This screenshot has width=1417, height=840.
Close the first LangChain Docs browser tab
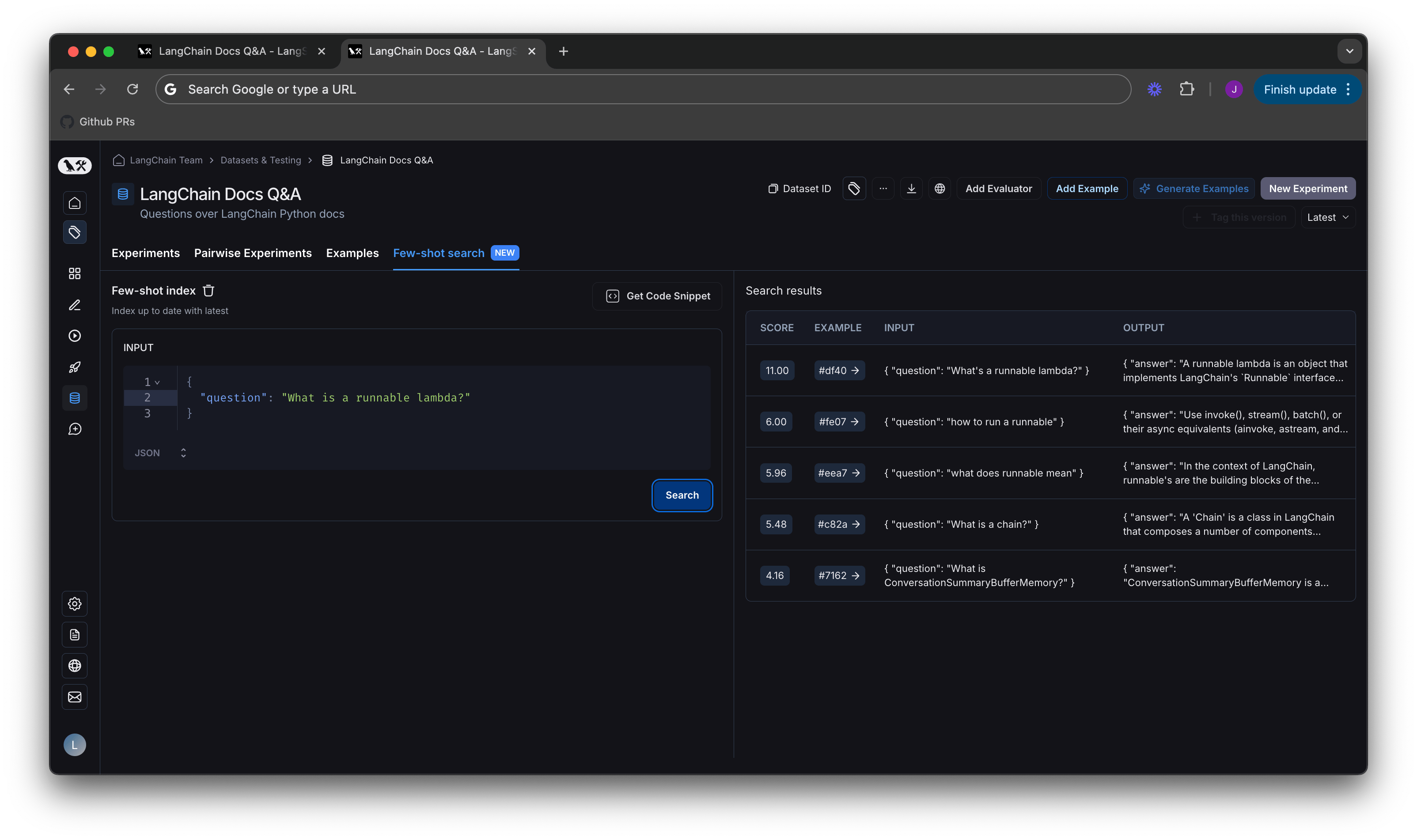[322, 52]
